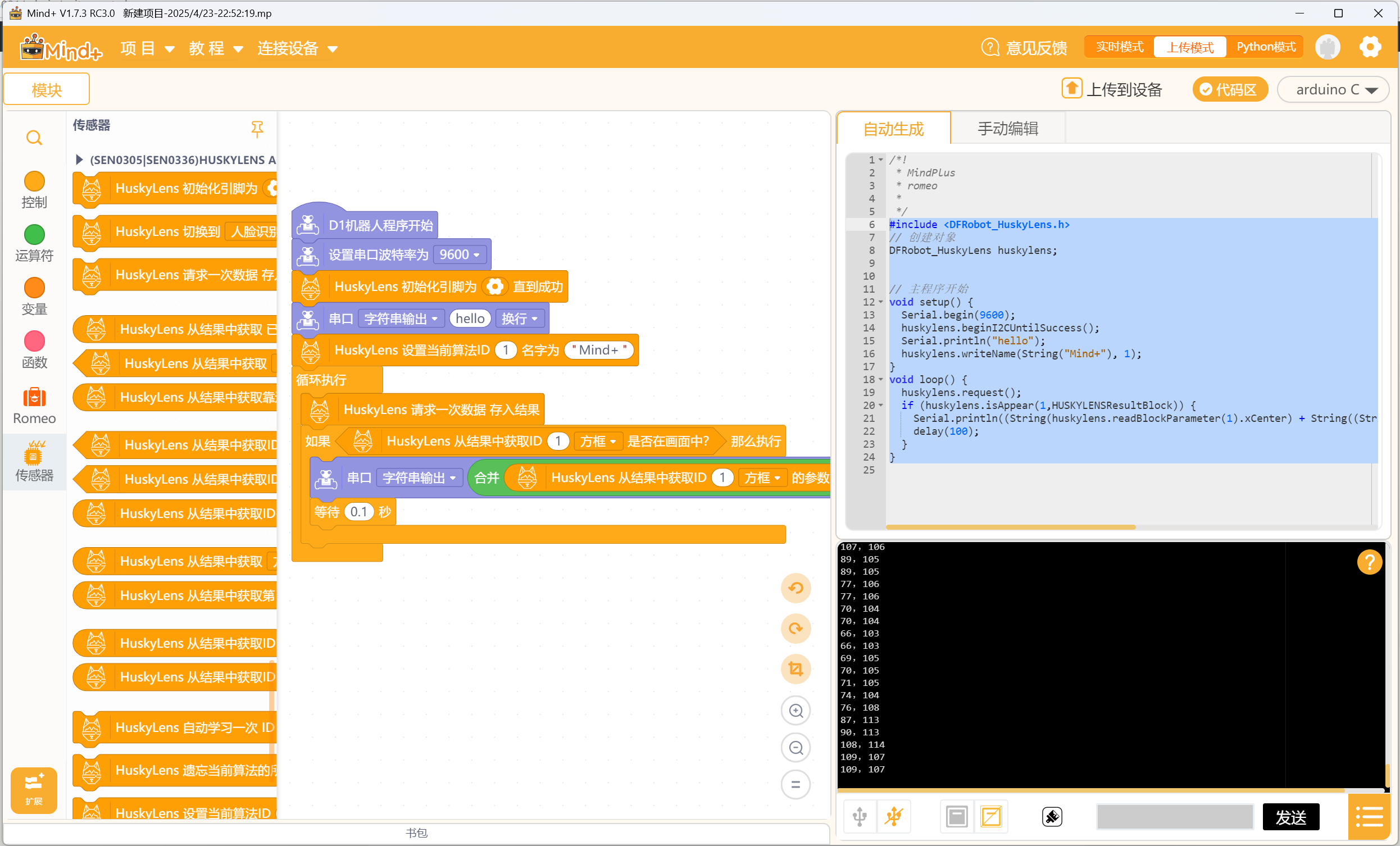Reset workspace zoom with equals icon
The image size is (1400, 846).
tap(796, 784)
